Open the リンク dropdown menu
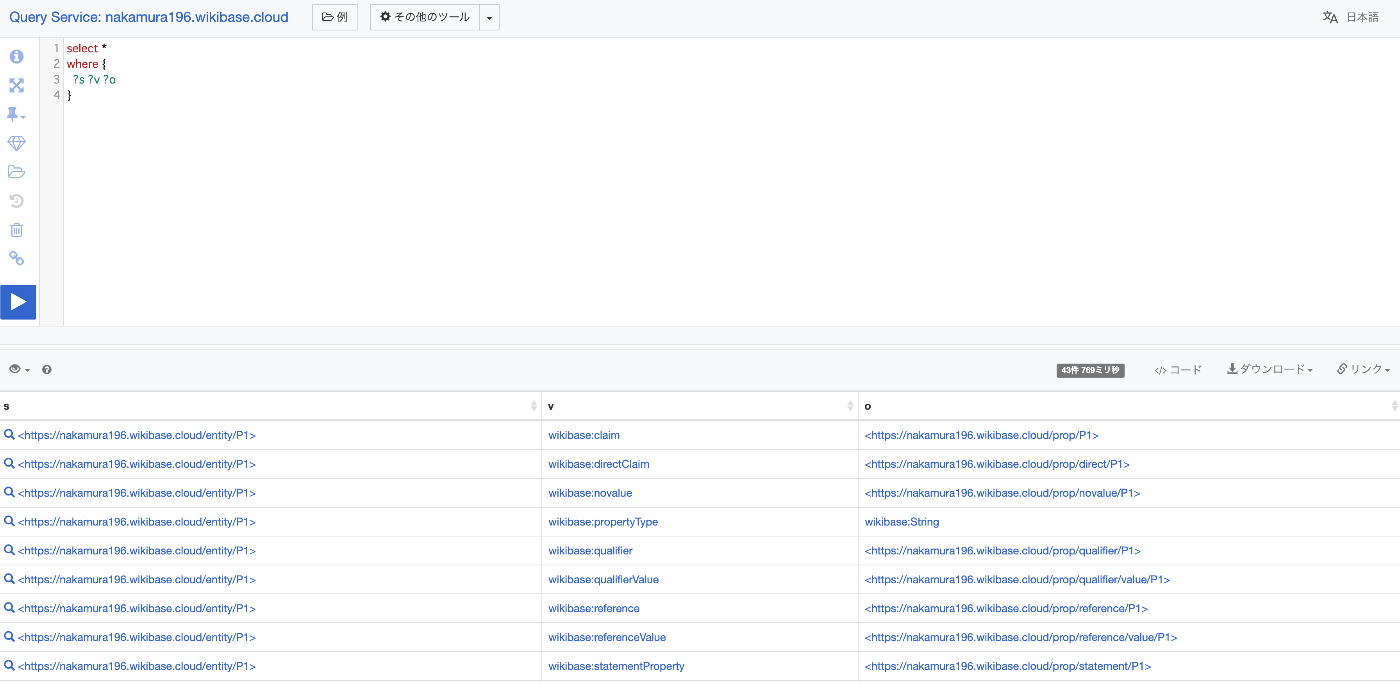The width and height of the screenshot is (1400, 682). point(1364,369)
